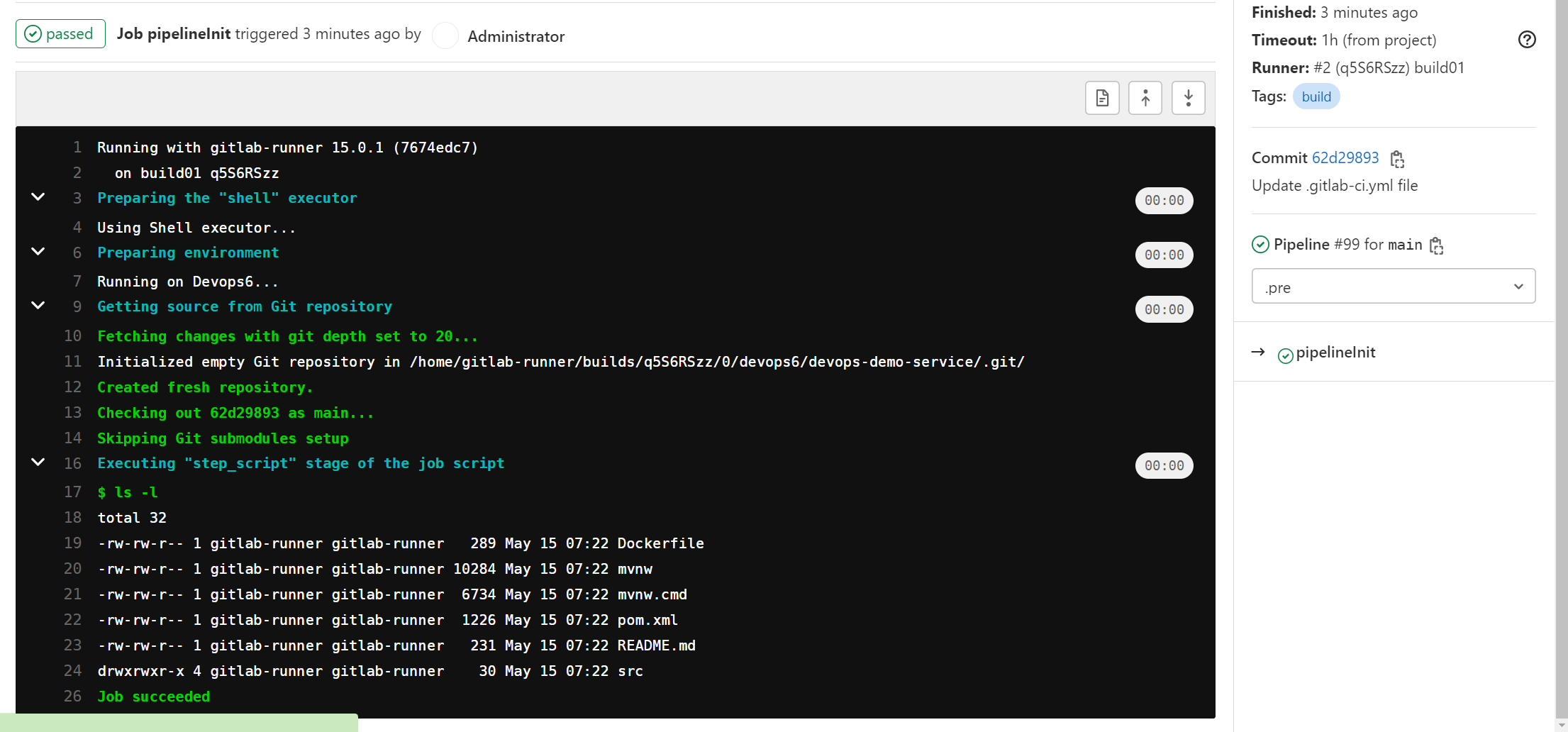This screenshot has height=732, width=1568.
Task: Click page scrollbar down arrow
Action: pyautogui.click(x=1562, y=726)
